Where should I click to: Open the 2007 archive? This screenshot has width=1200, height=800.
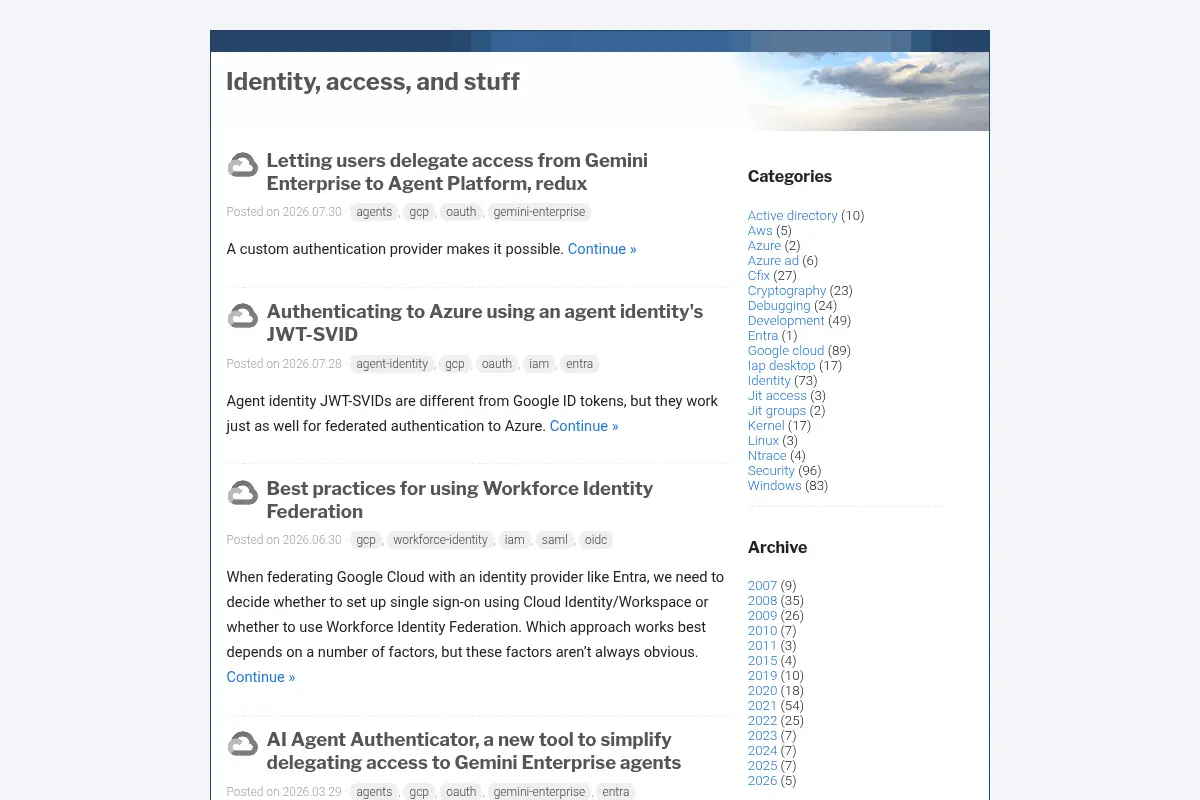point(762,586)
